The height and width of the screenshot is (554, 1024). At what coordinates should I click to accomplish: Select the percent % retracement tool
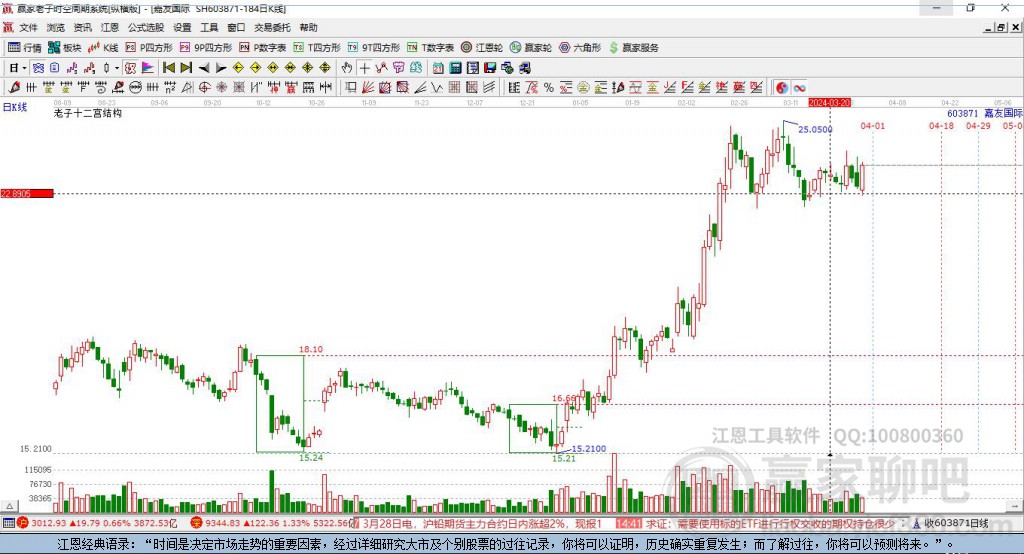(549, 88)
